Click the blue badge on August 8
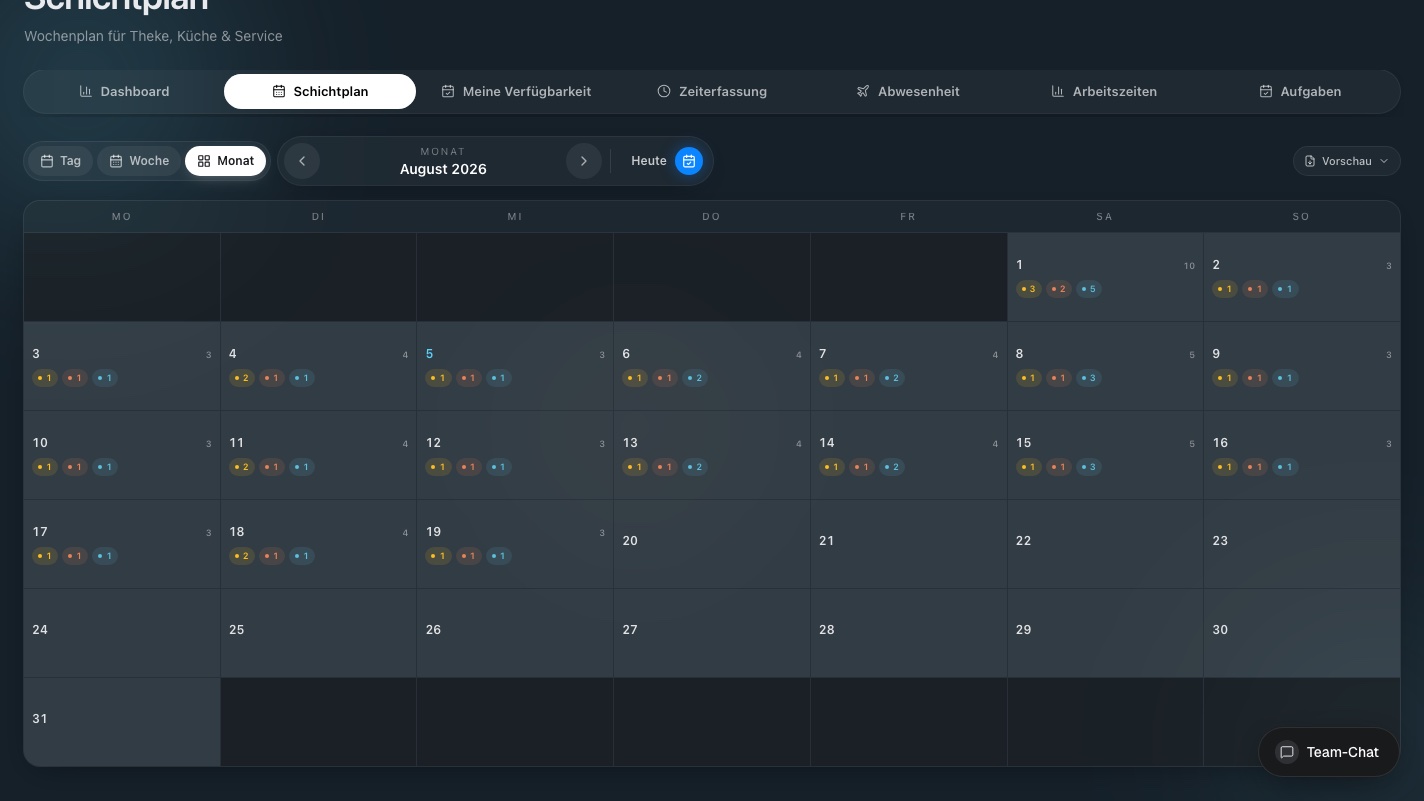This screenshot has height=801, width=1424. [1088, 378]
